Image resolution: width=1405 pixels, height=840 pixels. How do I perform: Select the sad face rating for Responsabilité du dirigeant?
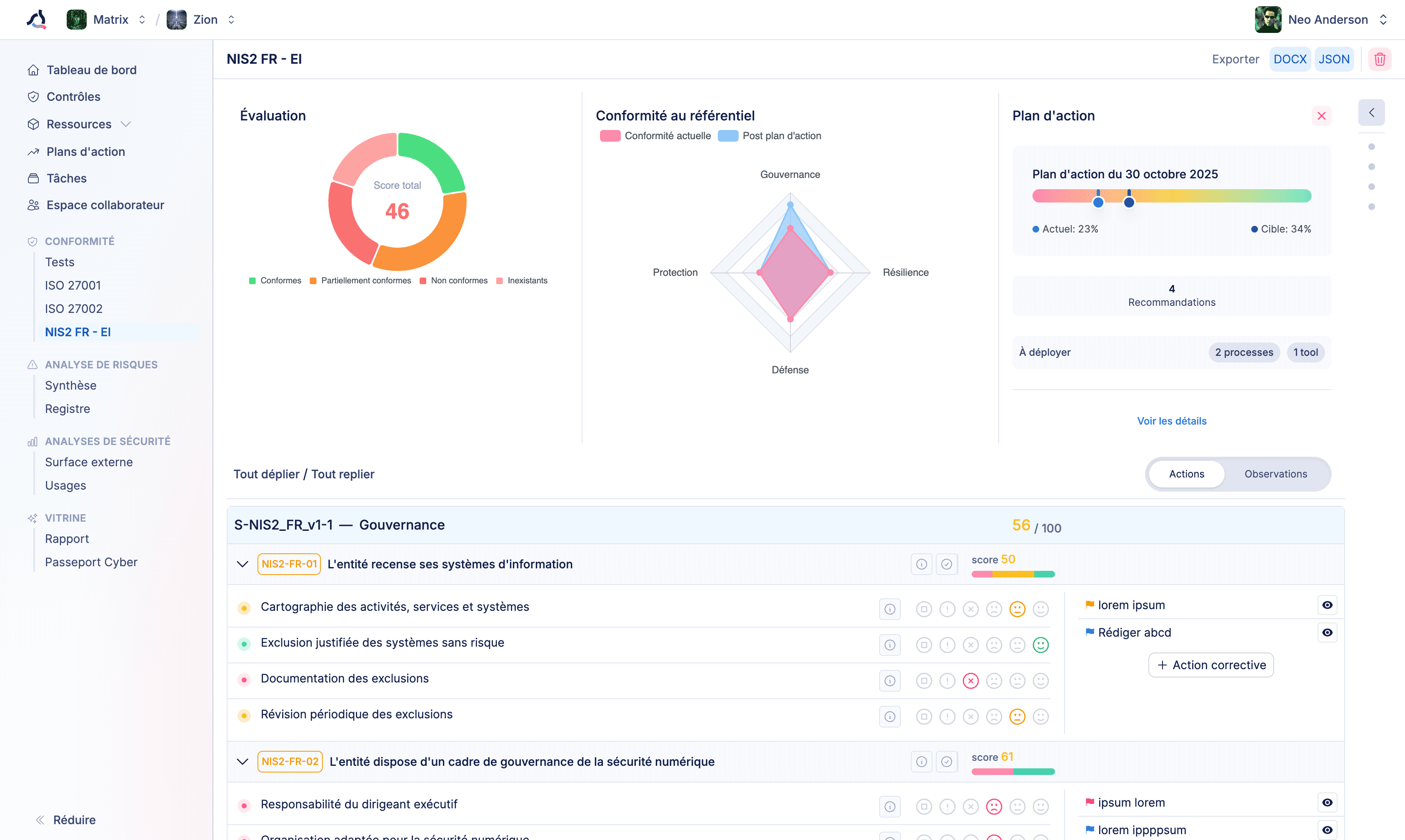(995, 806)
